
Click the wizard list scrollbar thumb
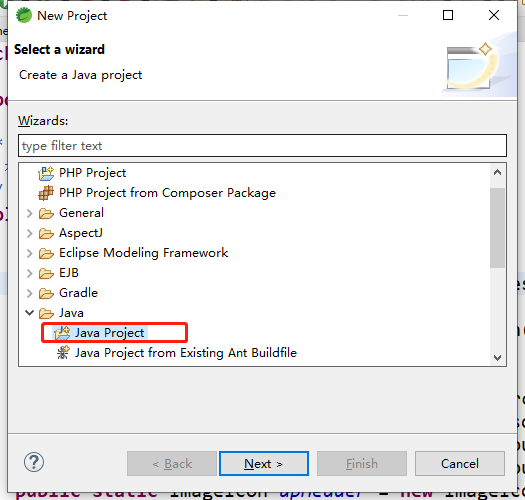tap(497, 228)
